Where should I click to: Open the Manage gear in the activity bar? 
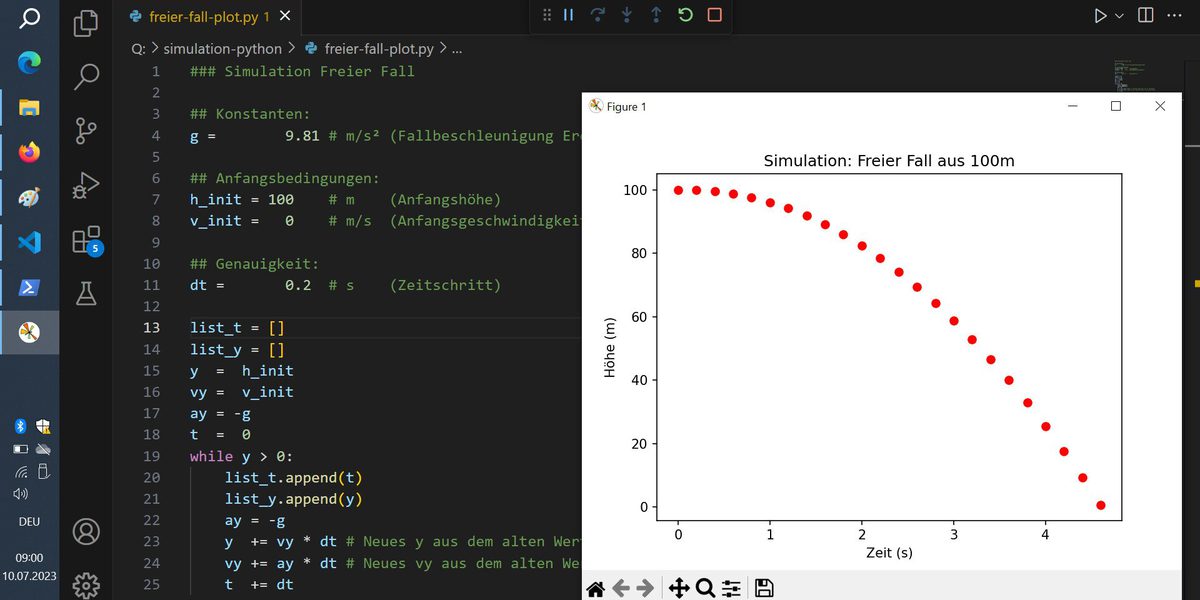87,584
